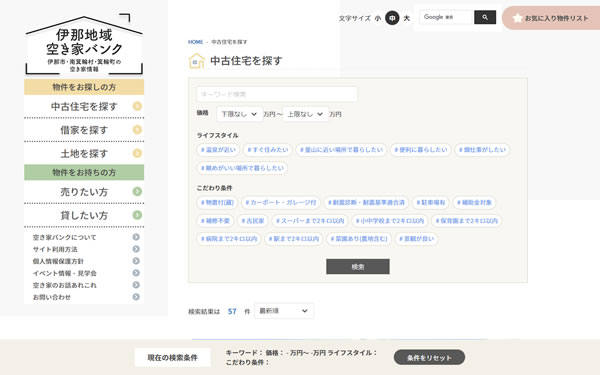Image resolution: width=600 pixels, height=375 pixels.
Task: Click the HOME breadcrumb link
Action: pos(196,42)
